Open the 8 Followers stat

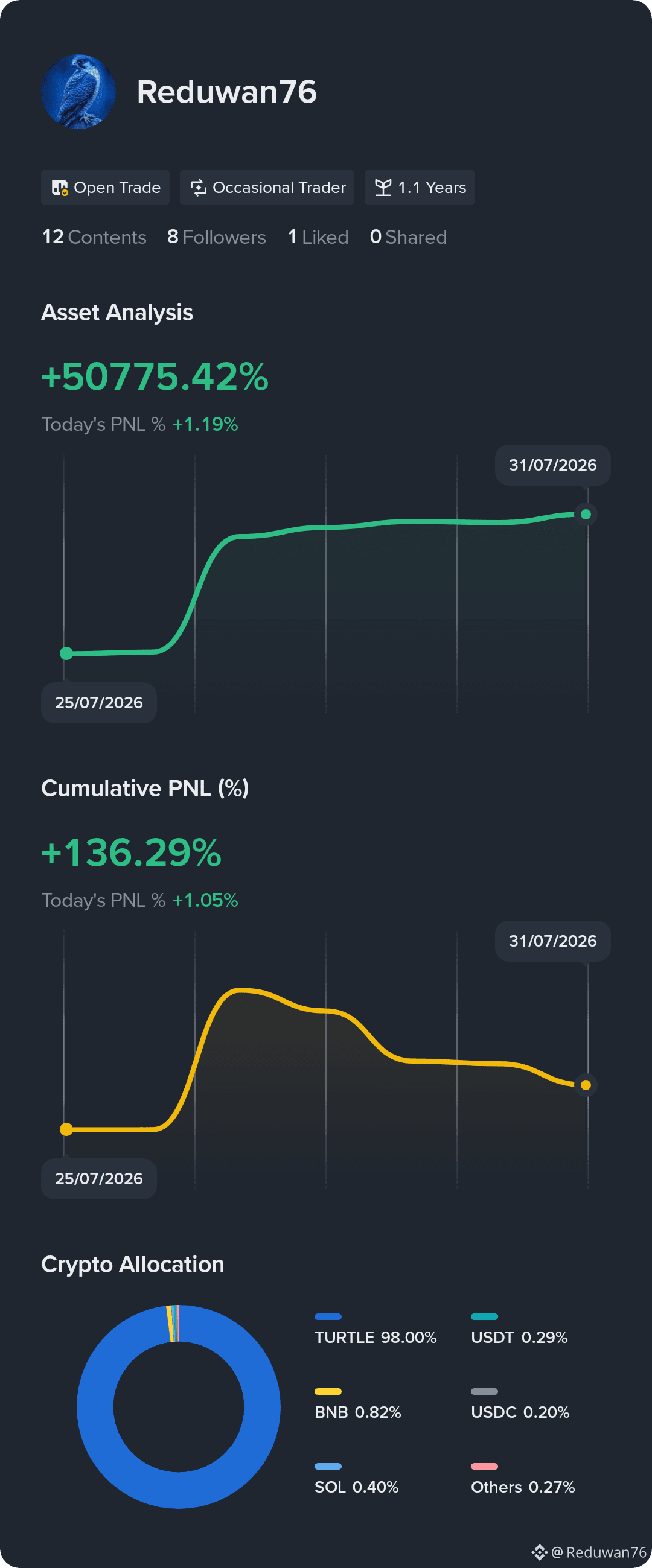216,236
